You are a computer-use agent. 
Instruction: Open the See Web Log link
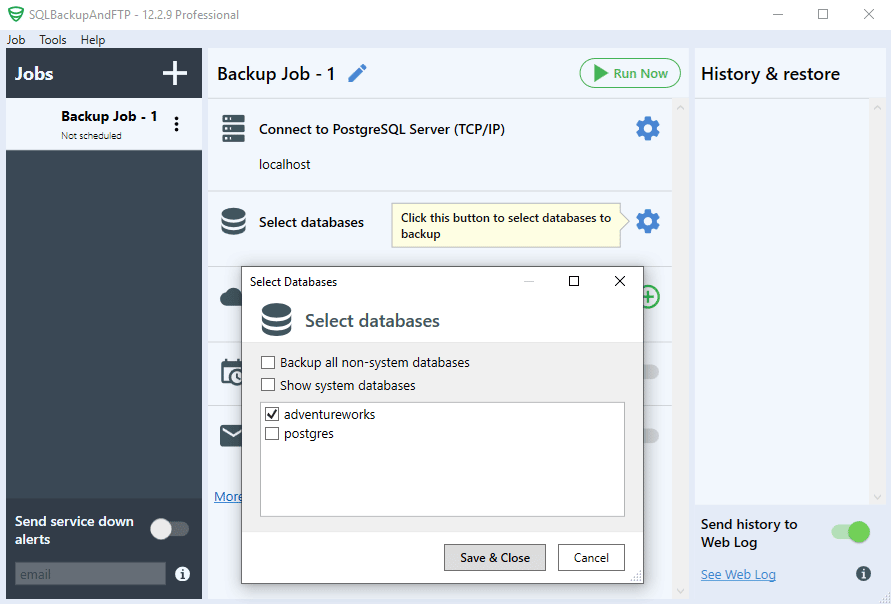click(x=737, y=574)
